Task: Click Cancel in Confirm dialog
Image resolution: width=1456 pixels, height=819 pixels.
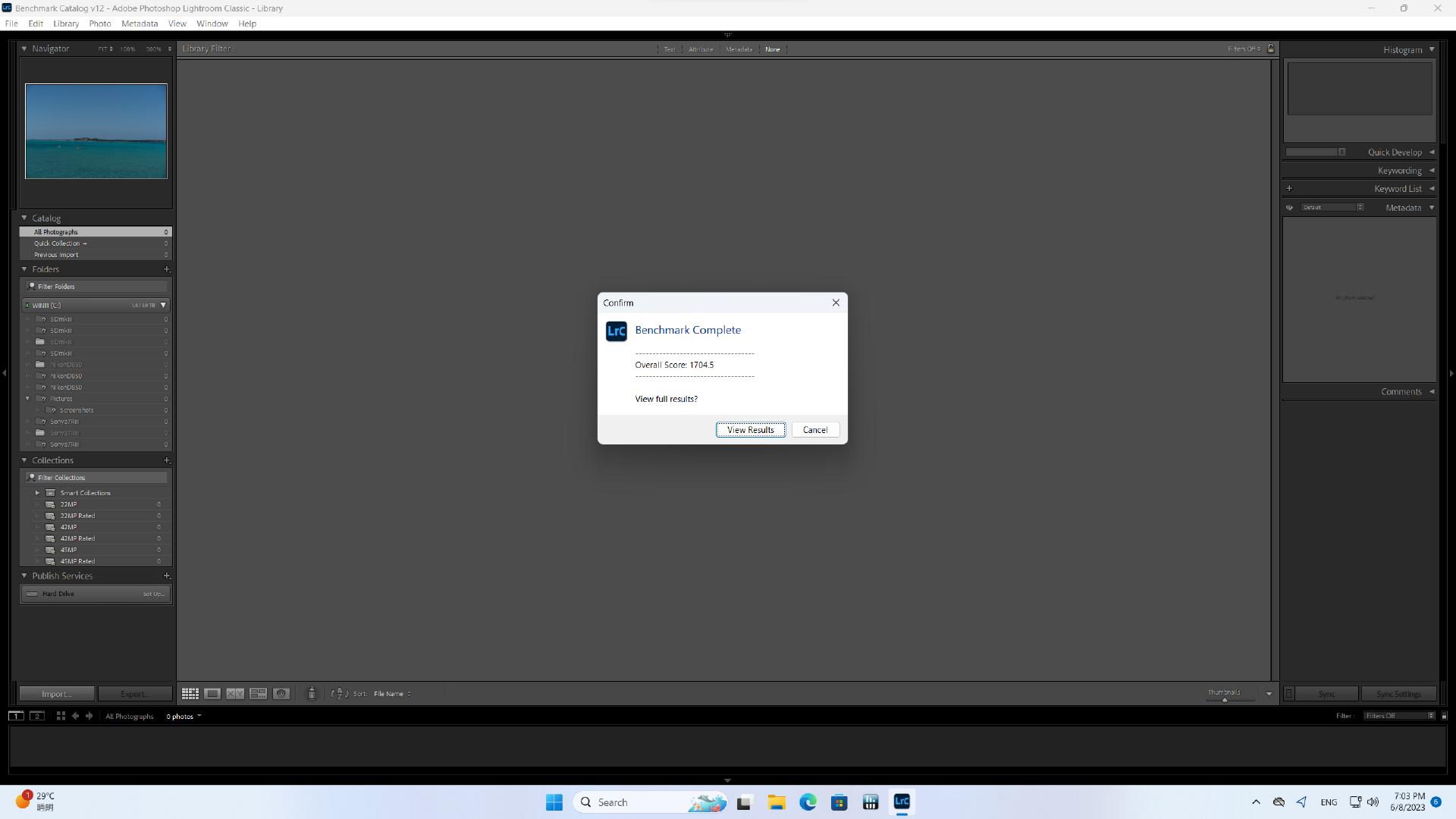Action: point(815,430)
